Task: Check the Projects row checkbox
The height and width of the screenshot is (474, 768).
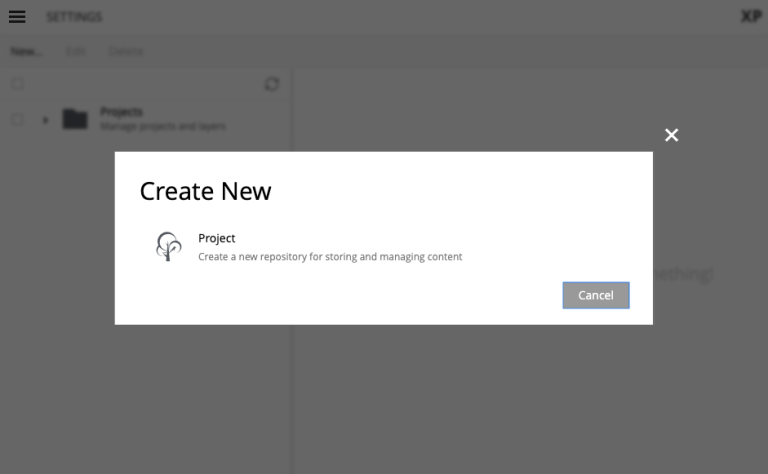Action: click(17, 119)
